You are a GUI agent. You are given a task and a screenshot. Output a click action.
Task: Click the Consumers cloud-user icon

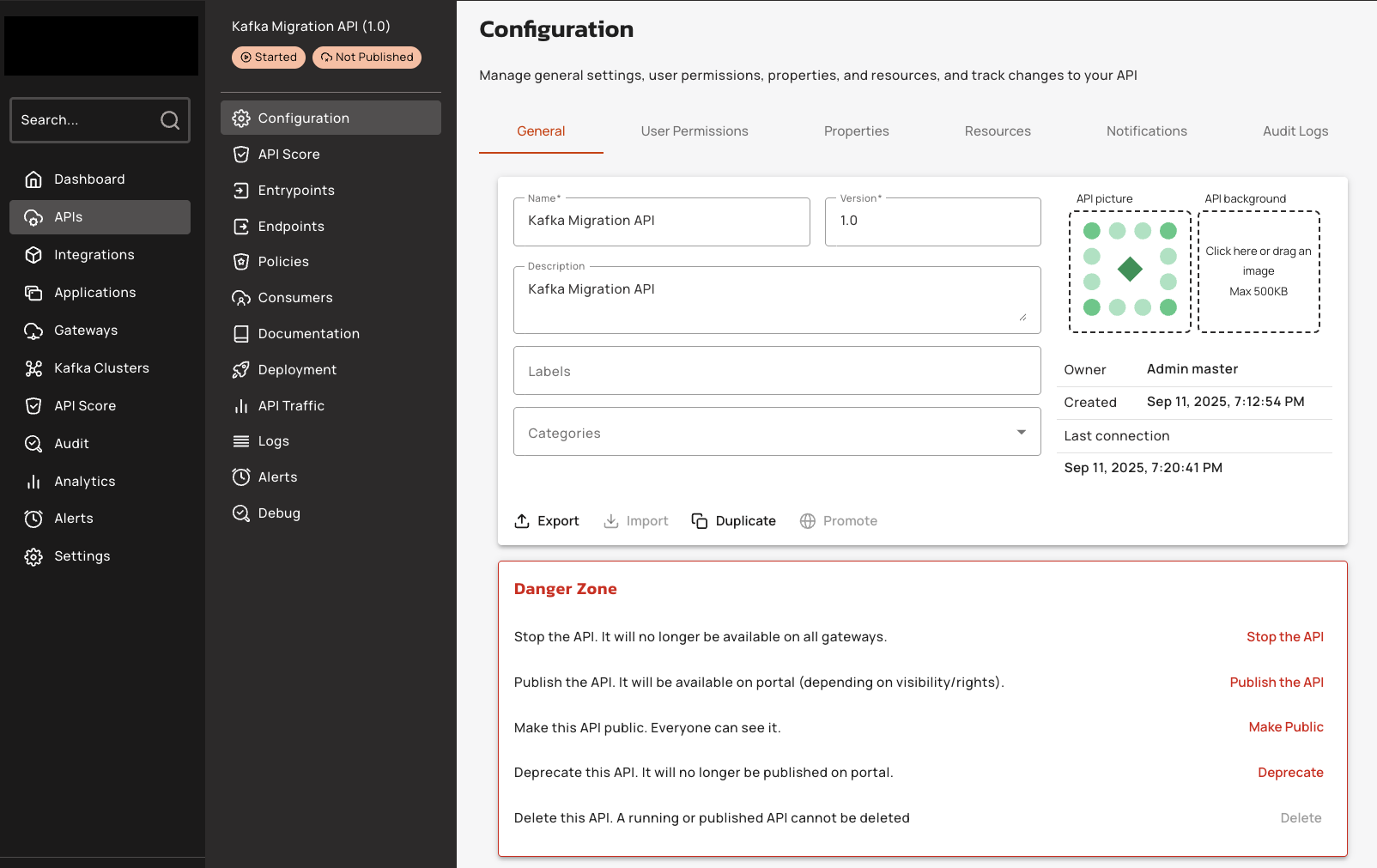click(x=241, y=298)
